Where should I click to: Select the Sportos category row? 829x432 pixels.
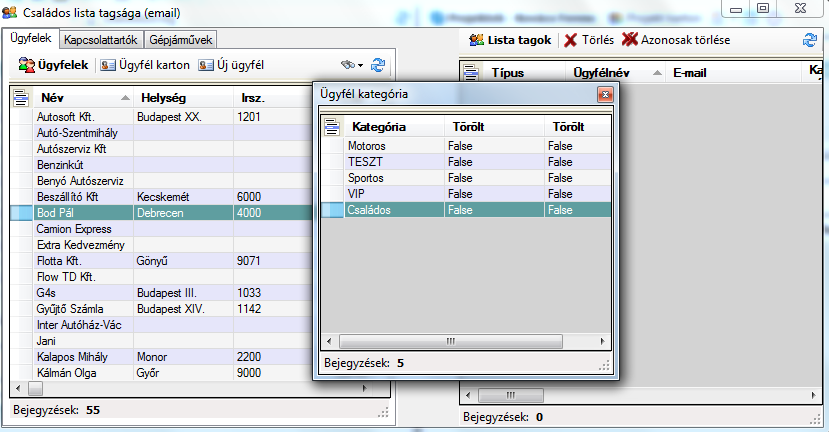click(466, 178)
